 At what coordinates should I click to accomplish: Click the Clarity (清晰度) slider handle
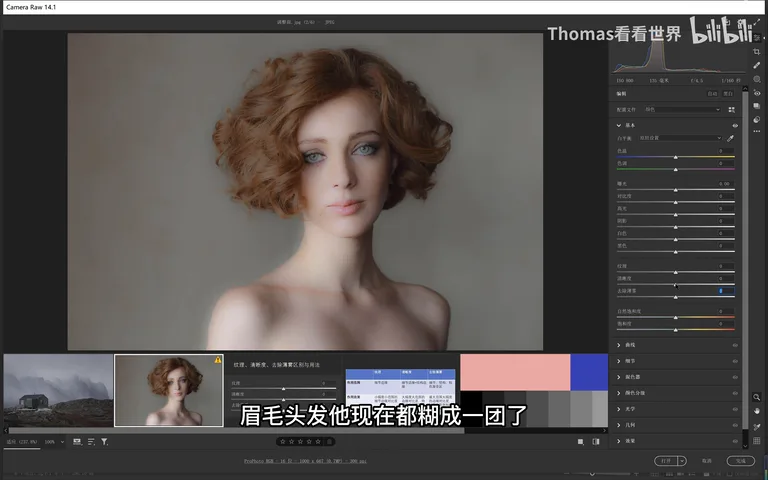click(675, 285)
